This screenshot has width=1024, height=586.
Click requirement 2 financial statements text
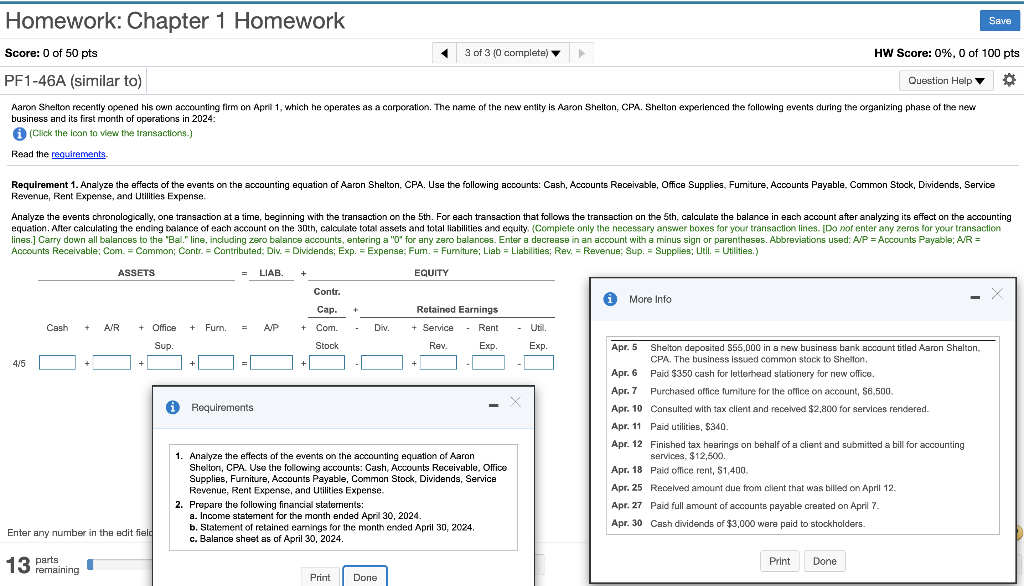pyautogui.click(x=276, y=505)
